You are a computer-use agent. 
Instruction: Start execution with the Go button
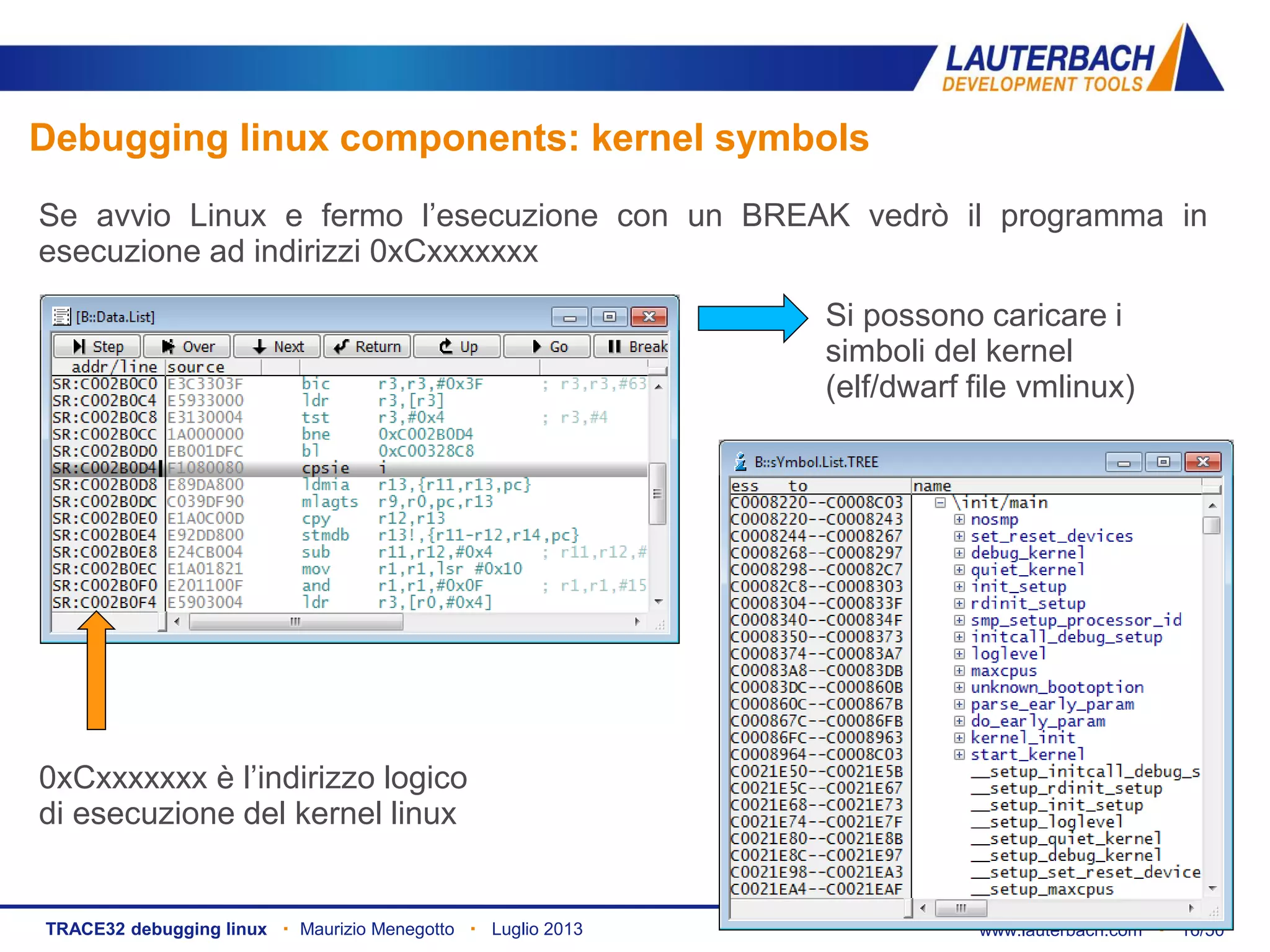click(547, 346)
